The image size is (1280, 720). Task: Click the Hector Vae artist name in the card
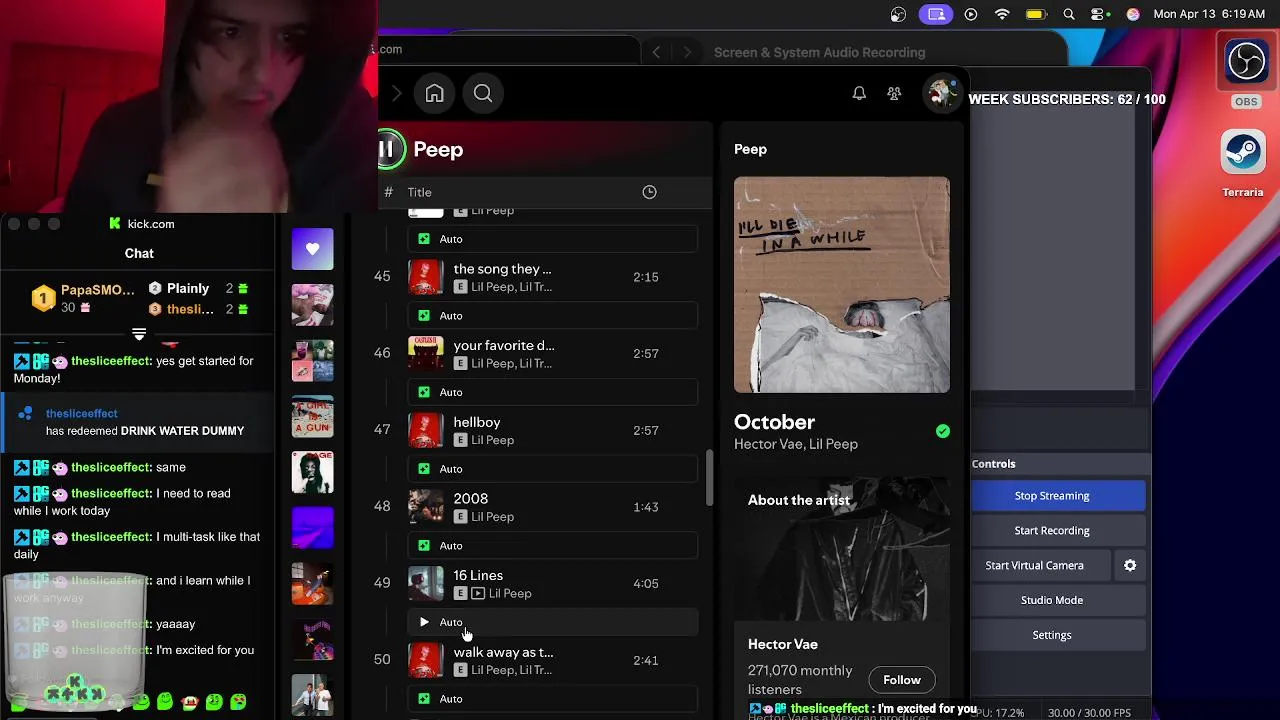(783, 644)
